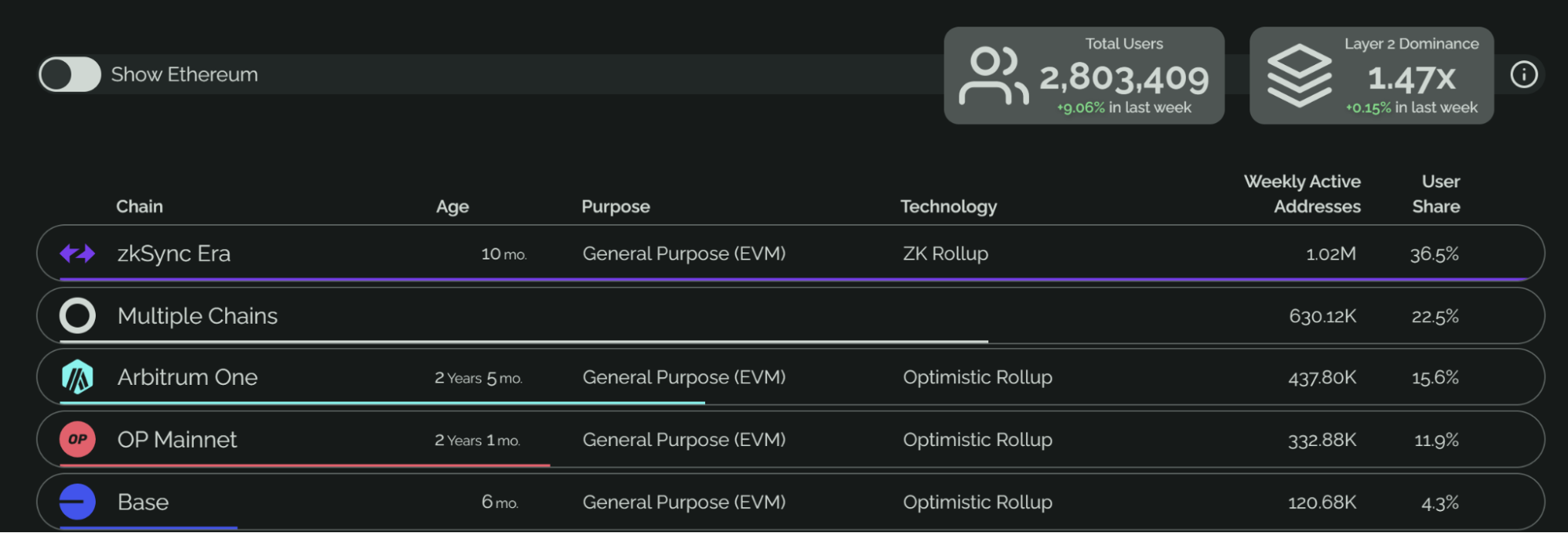Click the Total Users people icon
1568x533 pixels.
pyautogui.click(x=992, y=76)
